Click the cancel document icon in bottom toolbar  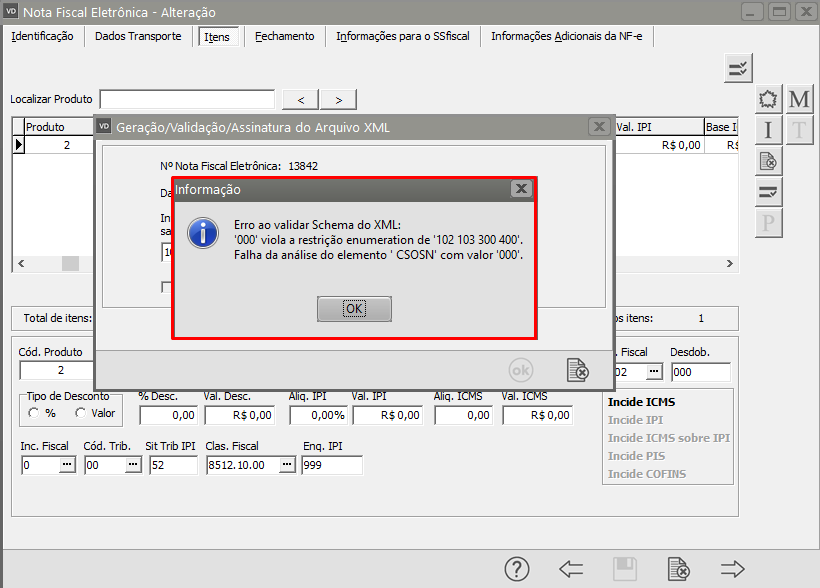(679, 569)
